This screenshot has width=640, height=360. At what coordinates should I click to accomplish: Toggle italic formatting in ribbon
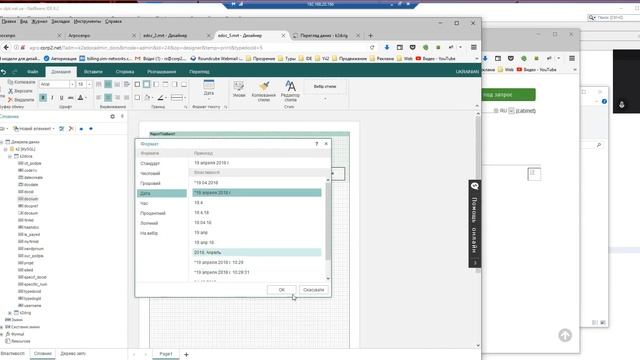tap(52, 98)
